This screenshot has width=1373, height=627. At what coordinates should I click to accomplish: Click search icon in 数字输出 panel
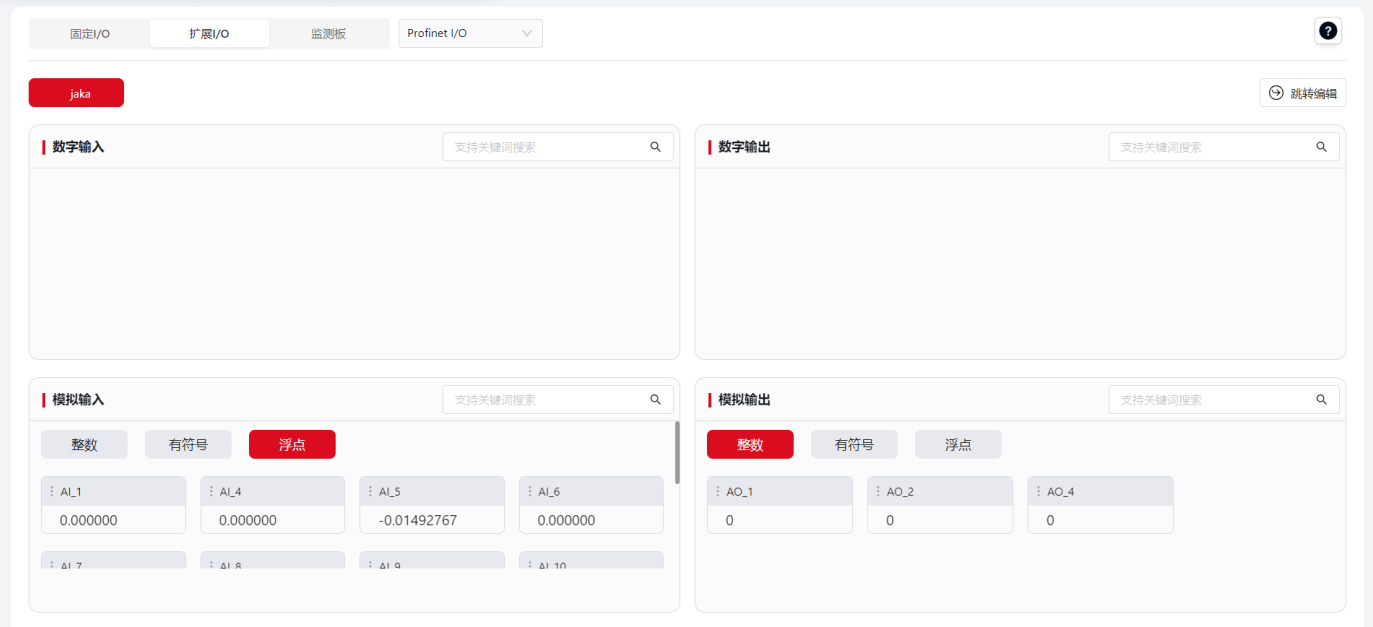(1321, 147)
